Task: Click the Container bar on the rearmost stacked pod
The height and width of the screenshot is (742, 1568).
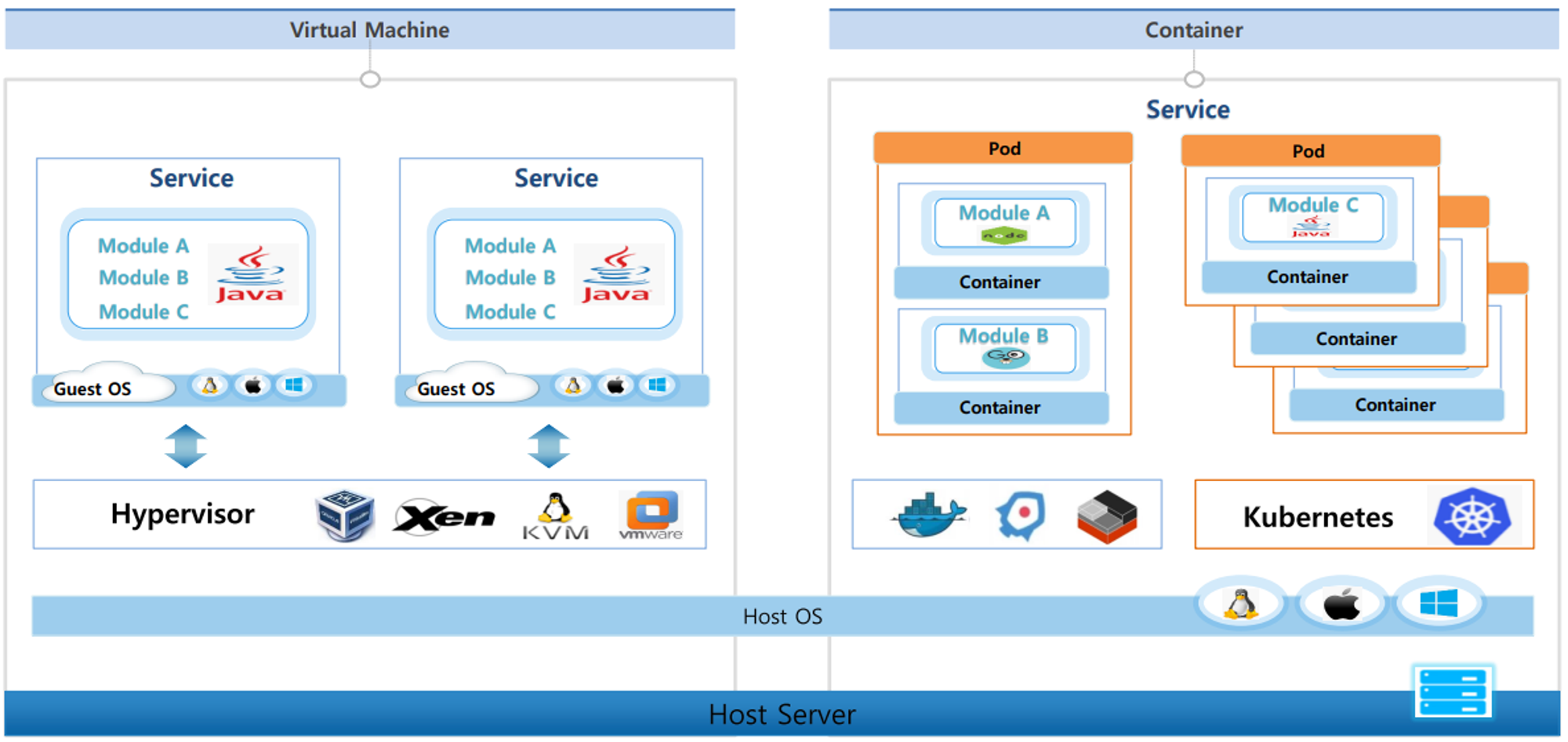Action: (x=1396, y=404)
